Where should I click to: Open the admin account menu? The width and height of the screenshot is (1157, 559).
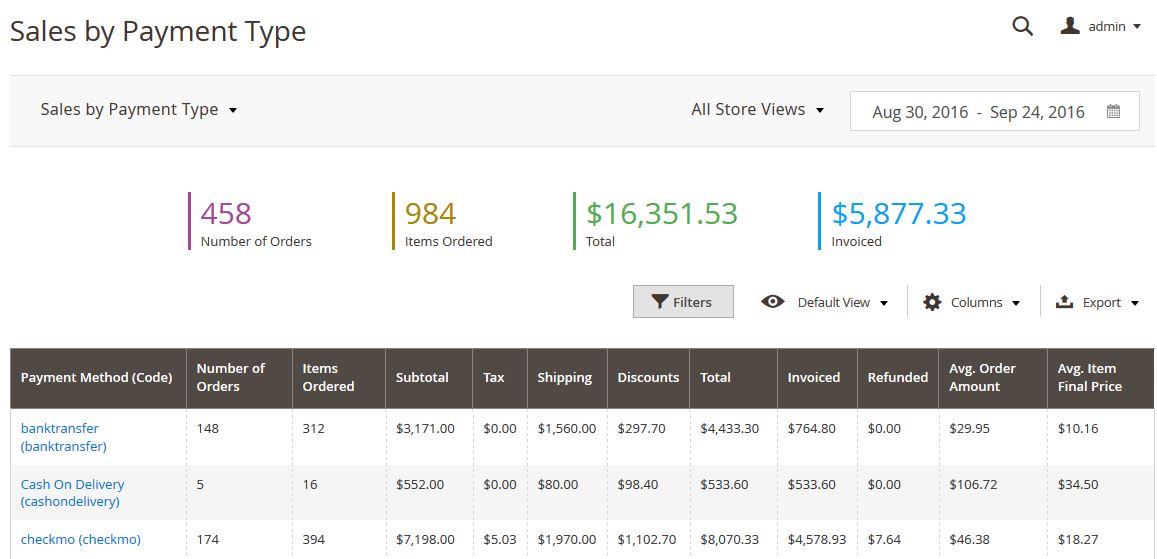(x=1107, y=27)
